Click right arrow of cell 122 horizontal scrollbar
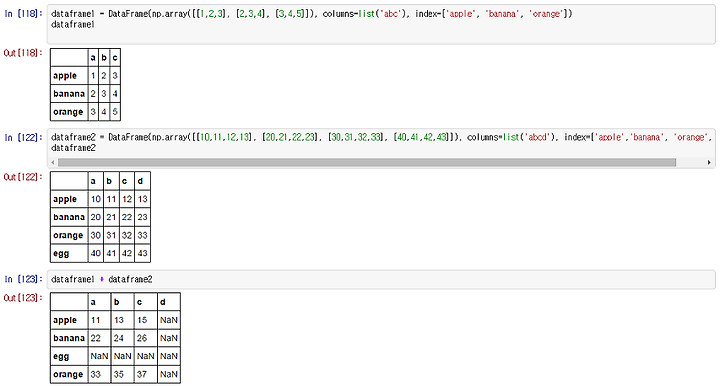The height and width of the screenshot is (386, 720). 709,162
